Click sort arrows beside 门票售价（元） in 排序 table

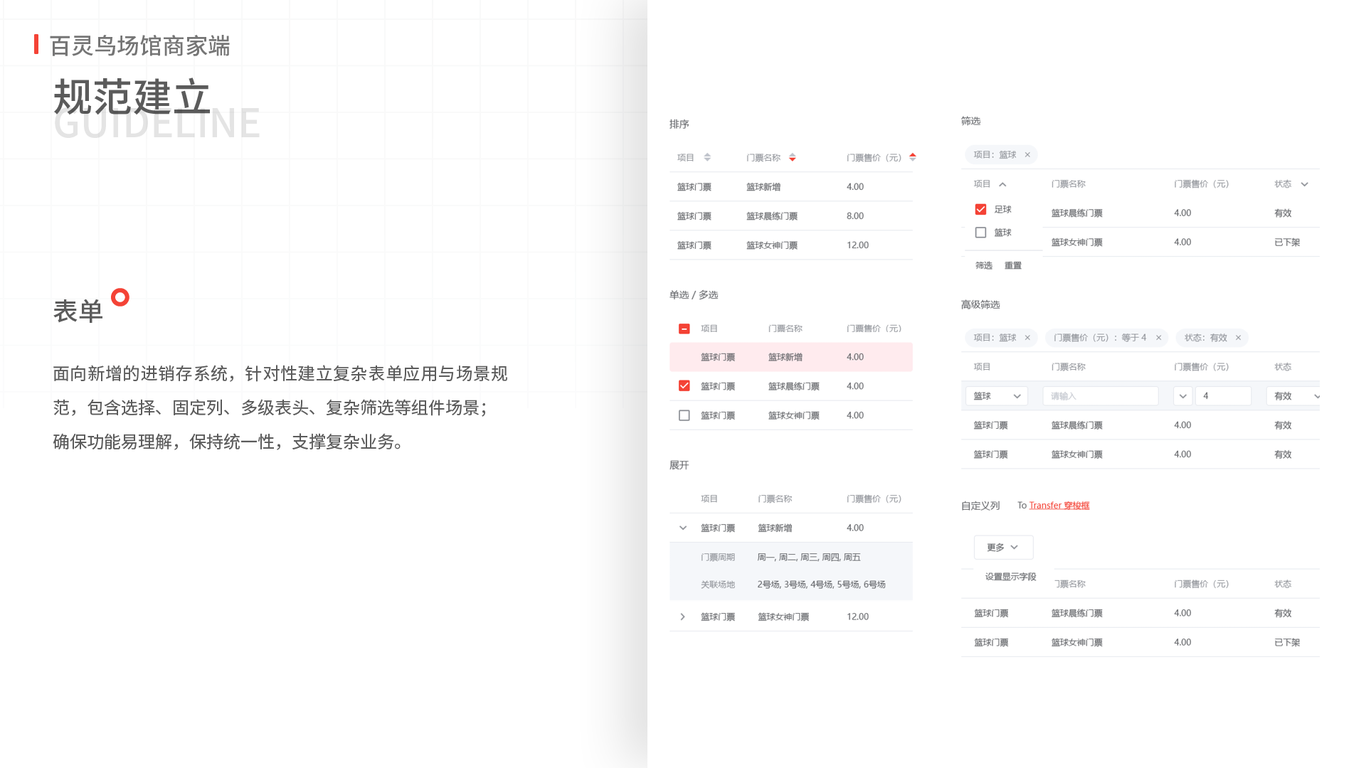(913, 158)
